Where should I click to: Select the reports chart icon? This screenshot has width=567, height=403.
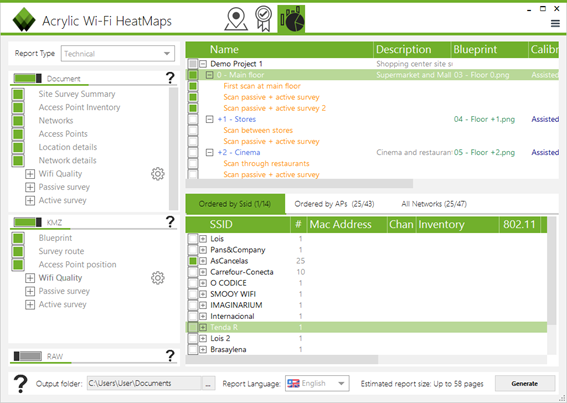pos(291,19)
